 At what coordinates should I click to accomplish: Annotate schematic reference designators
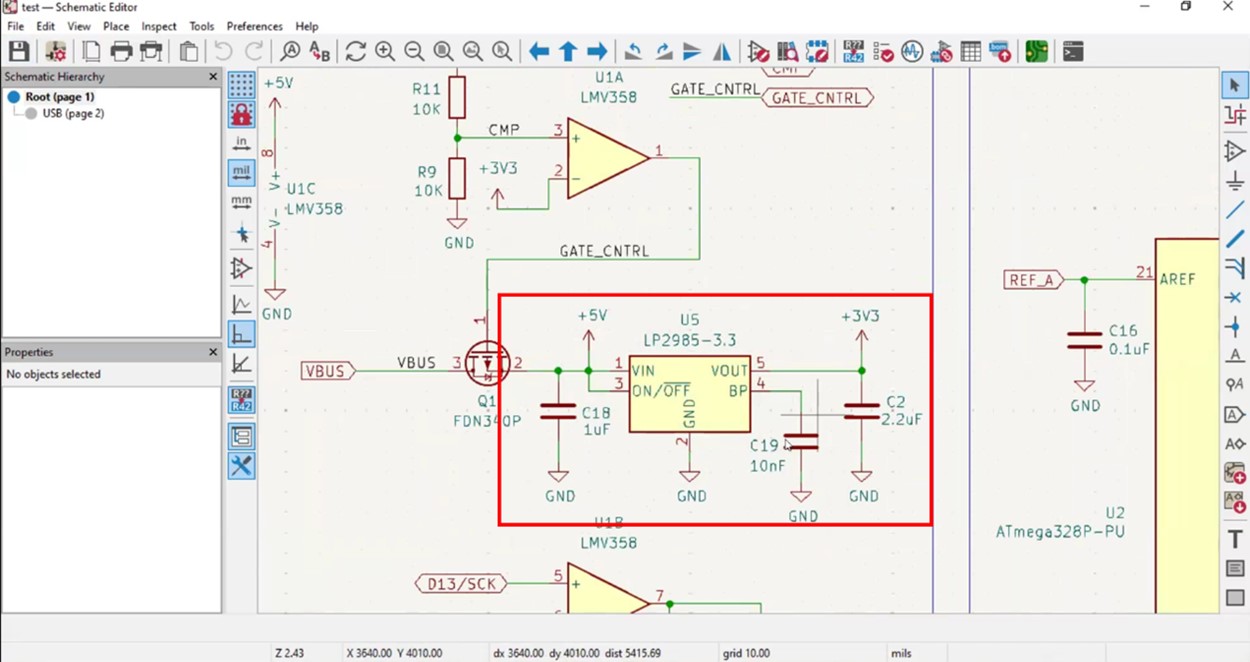(x=853, y=51)
